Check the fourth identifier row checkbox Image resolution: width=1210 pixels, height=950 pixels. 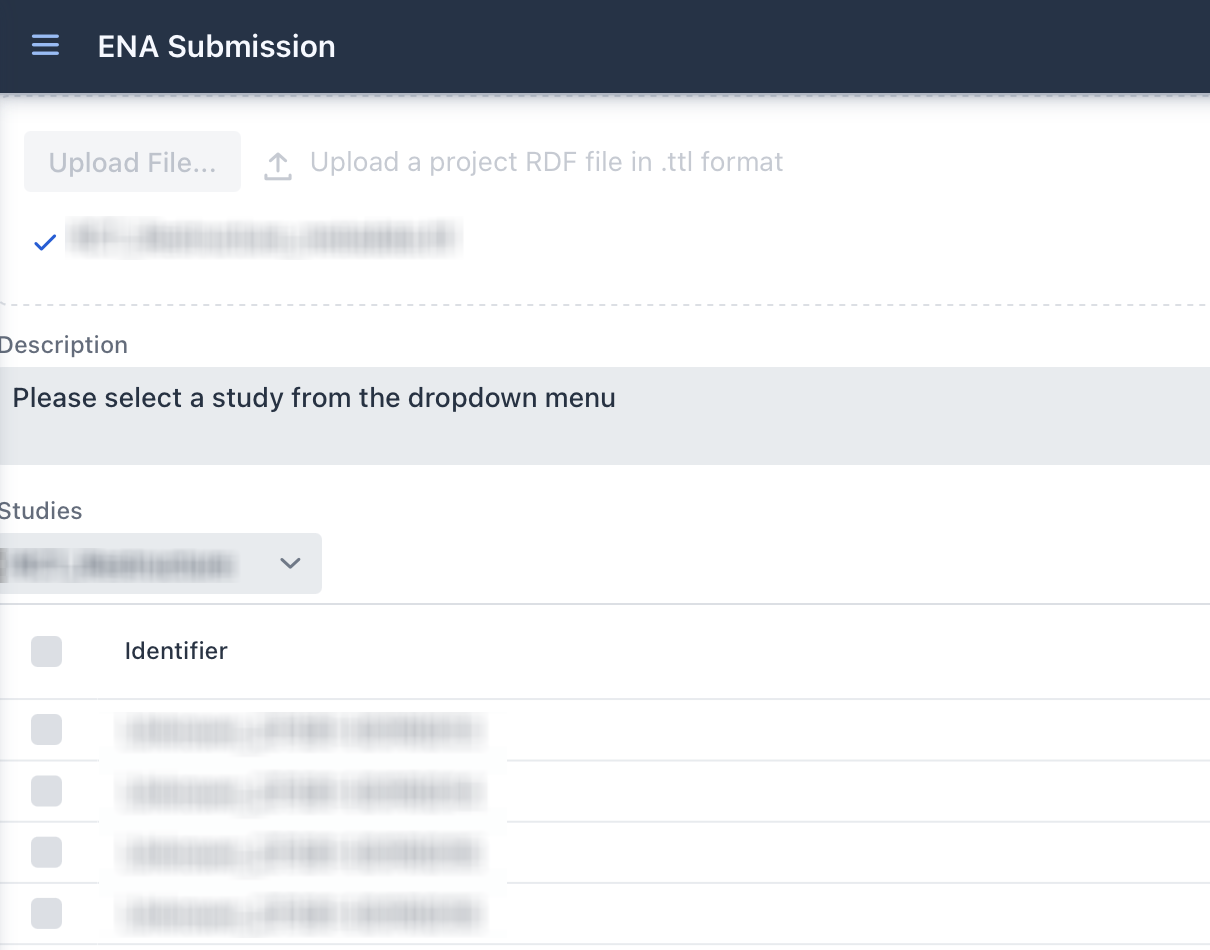pyautogui.click(x=46, y=913)
